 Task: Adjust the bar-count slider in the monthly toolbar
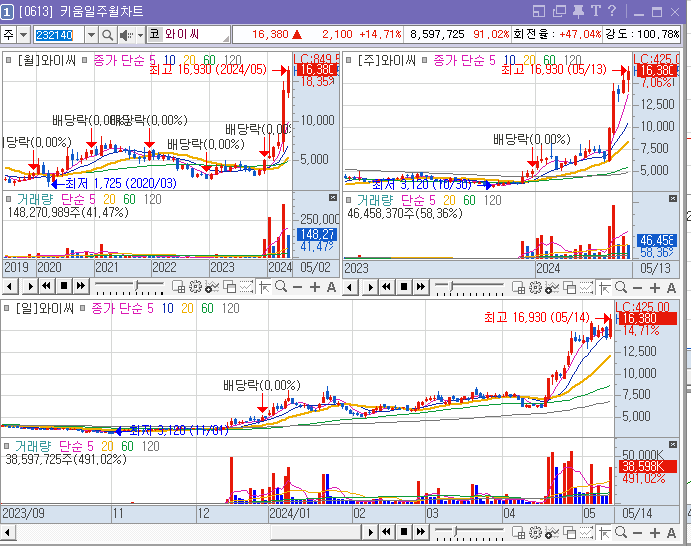(130, 287)
